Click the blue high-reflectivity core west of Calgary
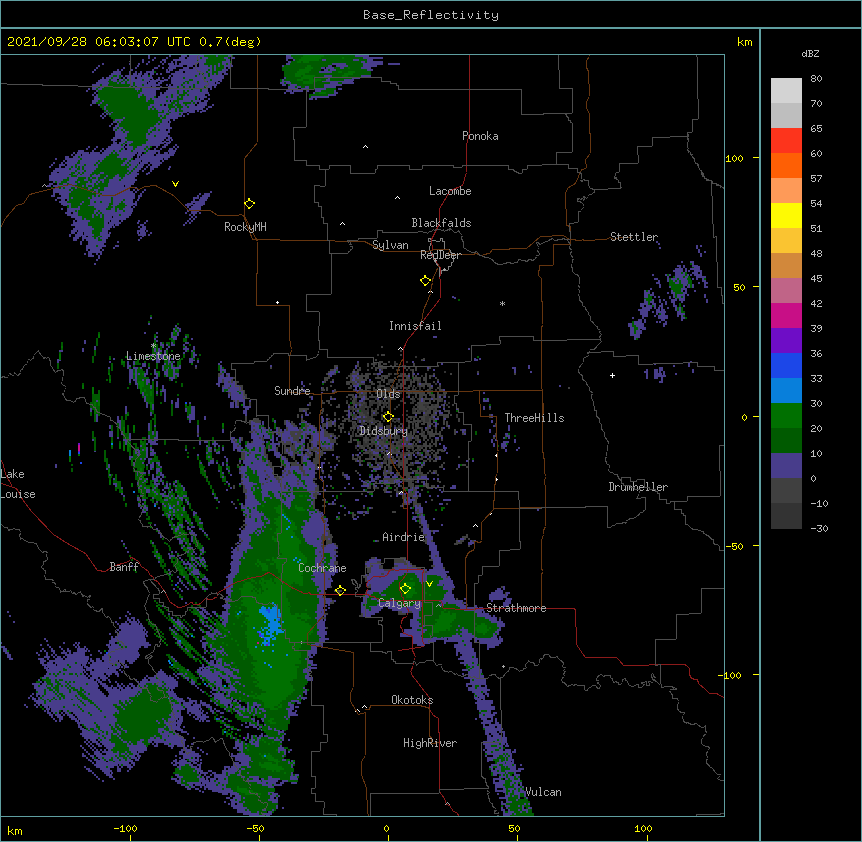The height and width of the screenshot is (842, 862). pyautogui.click(x=270, y=624)
